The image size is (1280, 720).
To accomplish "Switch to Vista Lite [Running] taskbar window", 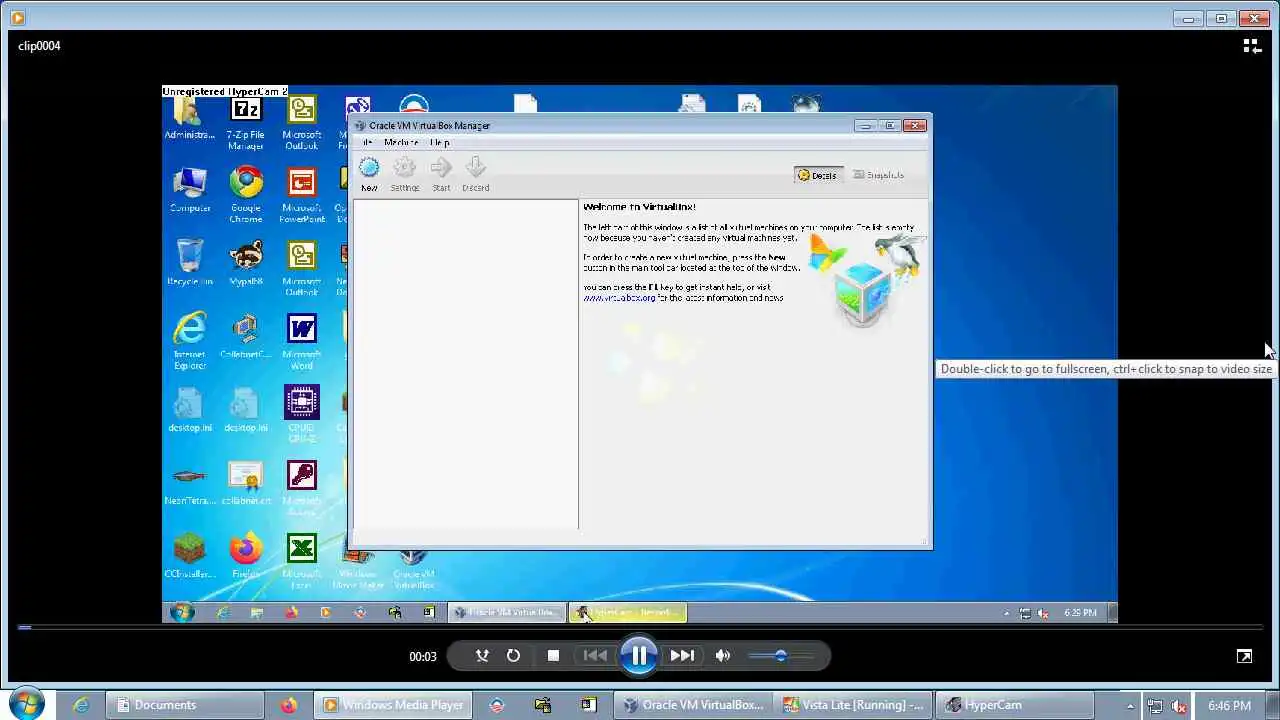I will coord(853,705).
